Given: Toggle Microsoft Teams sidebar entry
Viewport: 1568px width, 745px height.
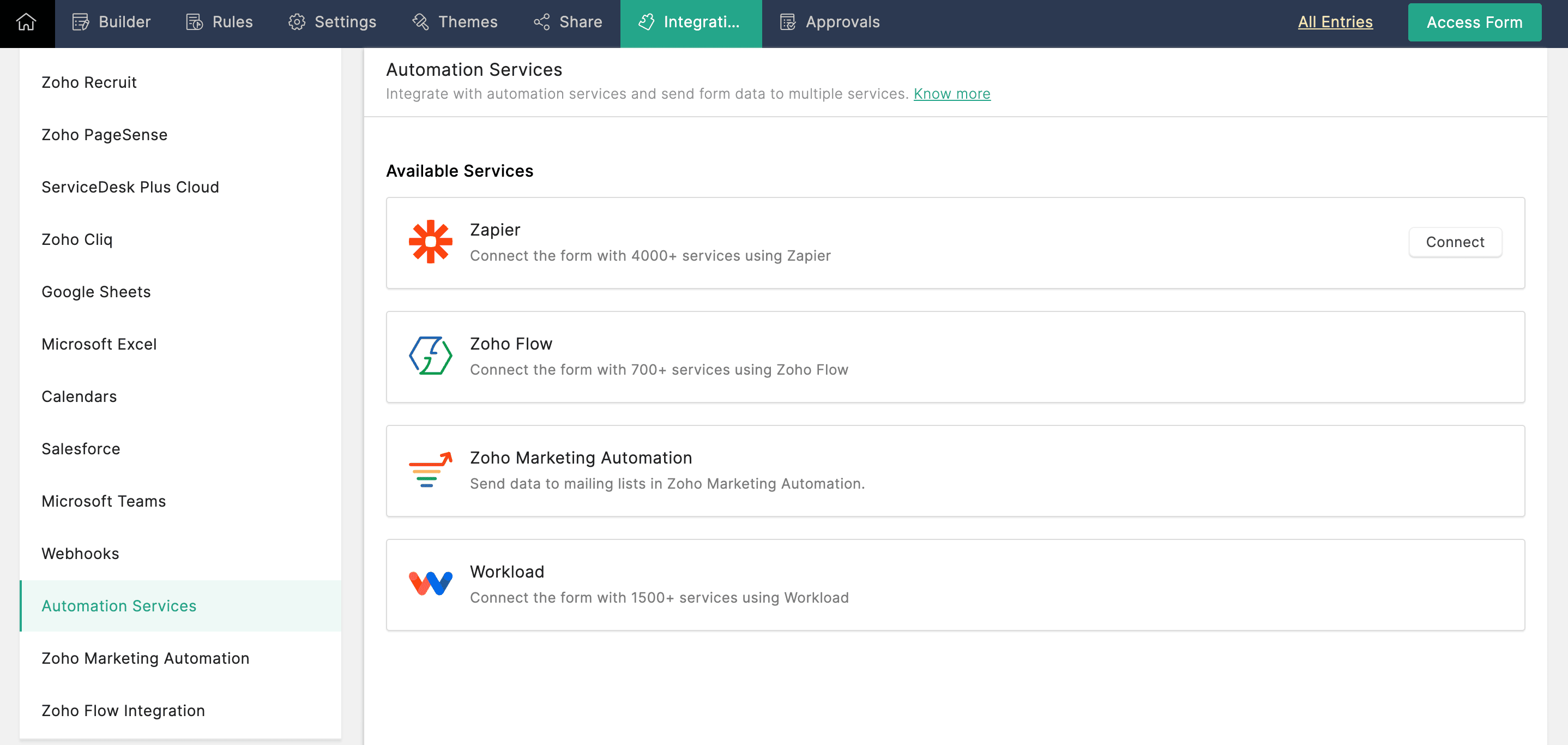Looking at the screenshot, I should click(104, 500).
